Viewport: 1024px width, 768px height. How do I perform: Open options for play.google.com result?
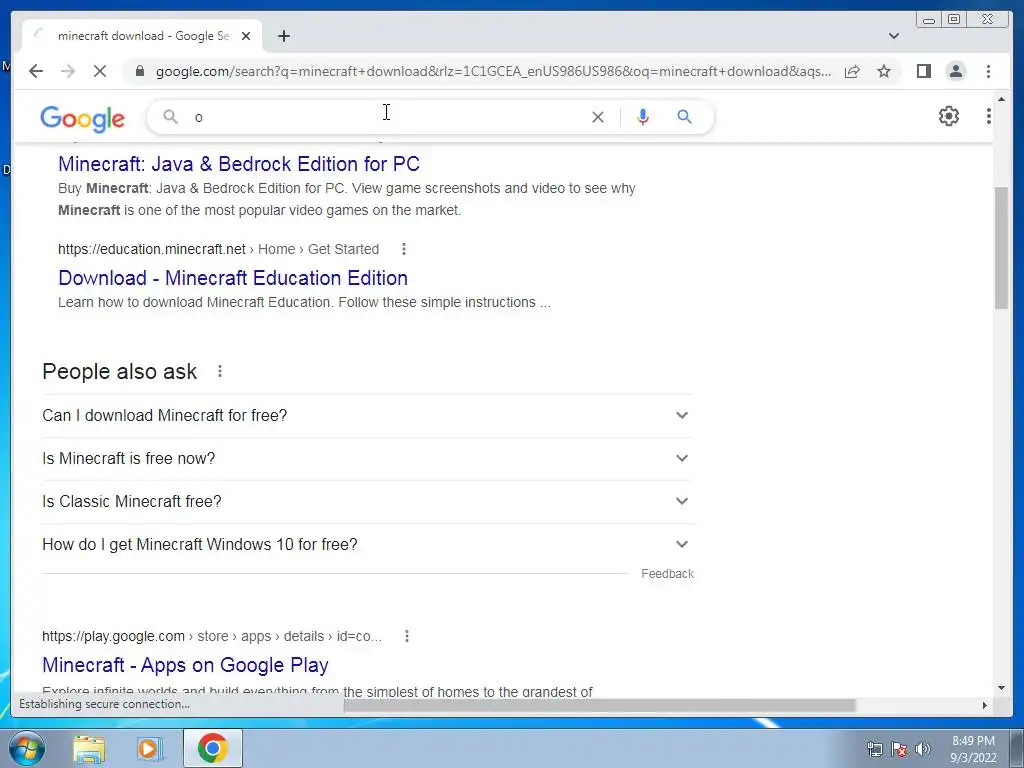pyautogui.click(x=407, y=636)
